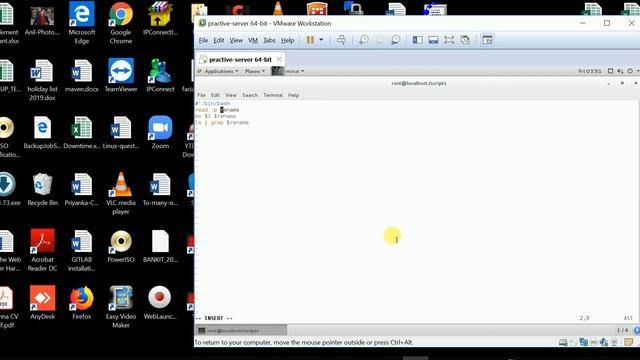Image resolution: width=640 pixels, height=360 pixels.
Task: Open the VMware Help menu
Action: (287, 40)
